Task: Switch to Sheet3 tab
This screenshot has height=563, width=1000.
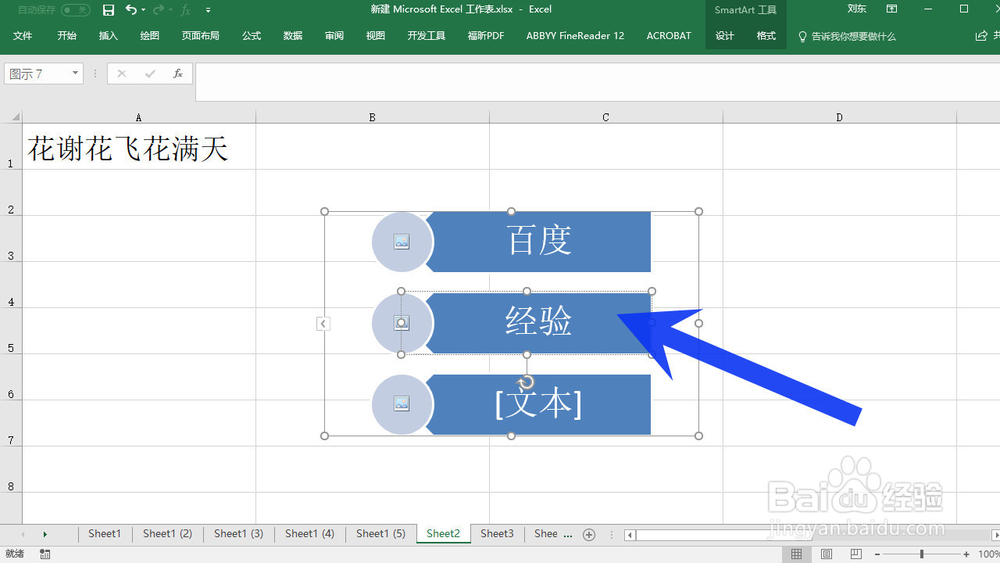Action: pos(497,534)
